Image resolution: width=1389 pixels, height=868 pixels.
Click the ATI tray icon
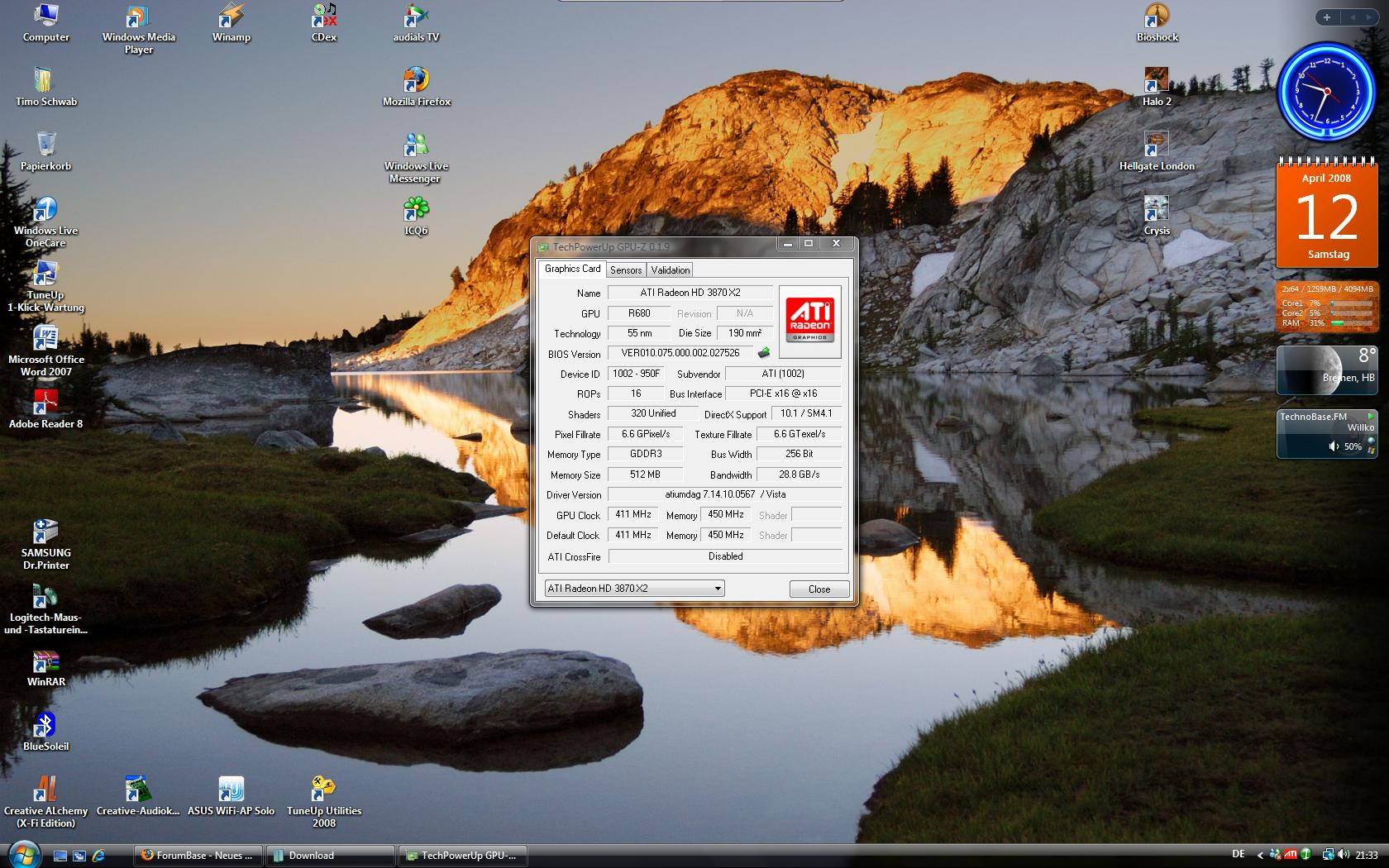(x=1291, y=855)
